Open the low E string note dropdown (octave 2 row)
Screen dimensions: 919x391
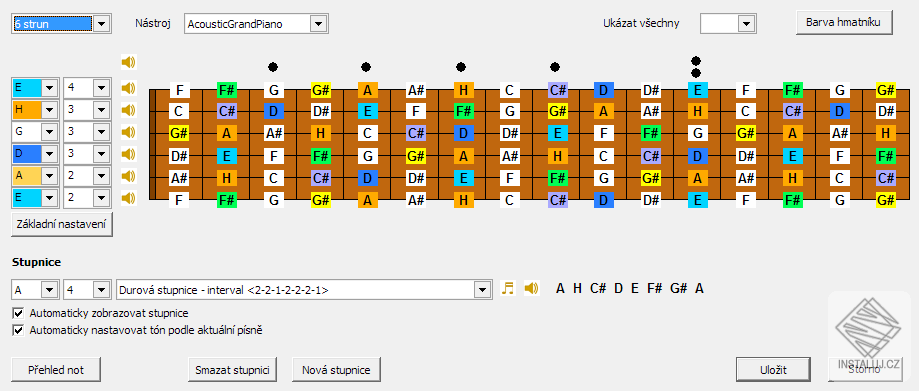pyautogui.click(x=50, y=198)
